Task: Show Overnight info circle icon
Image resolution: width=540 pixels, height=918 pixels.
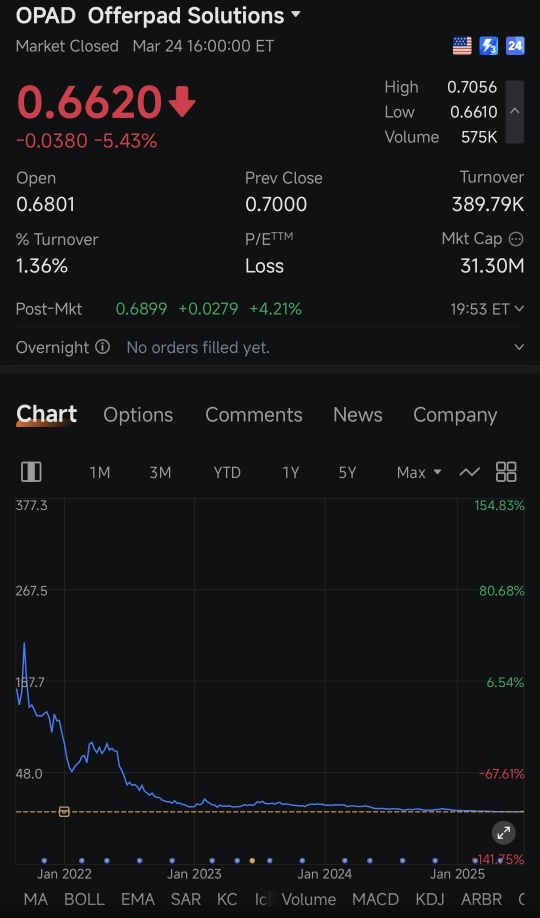Action: 102,347
